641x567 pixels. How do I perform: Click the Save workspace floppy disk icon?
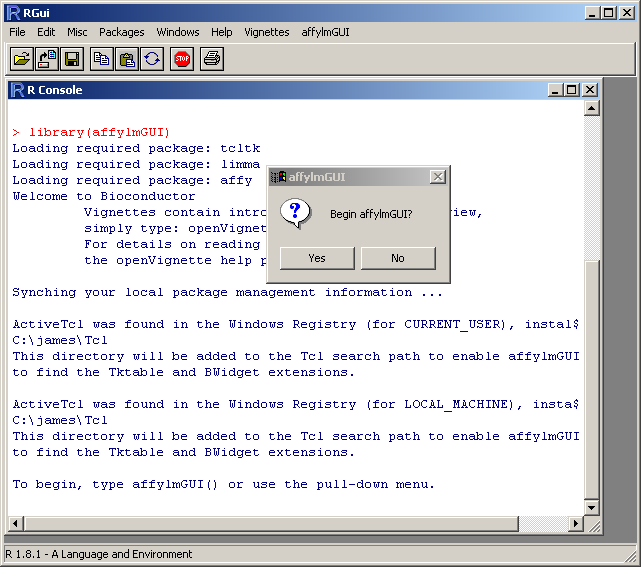(x=72, y=59)
